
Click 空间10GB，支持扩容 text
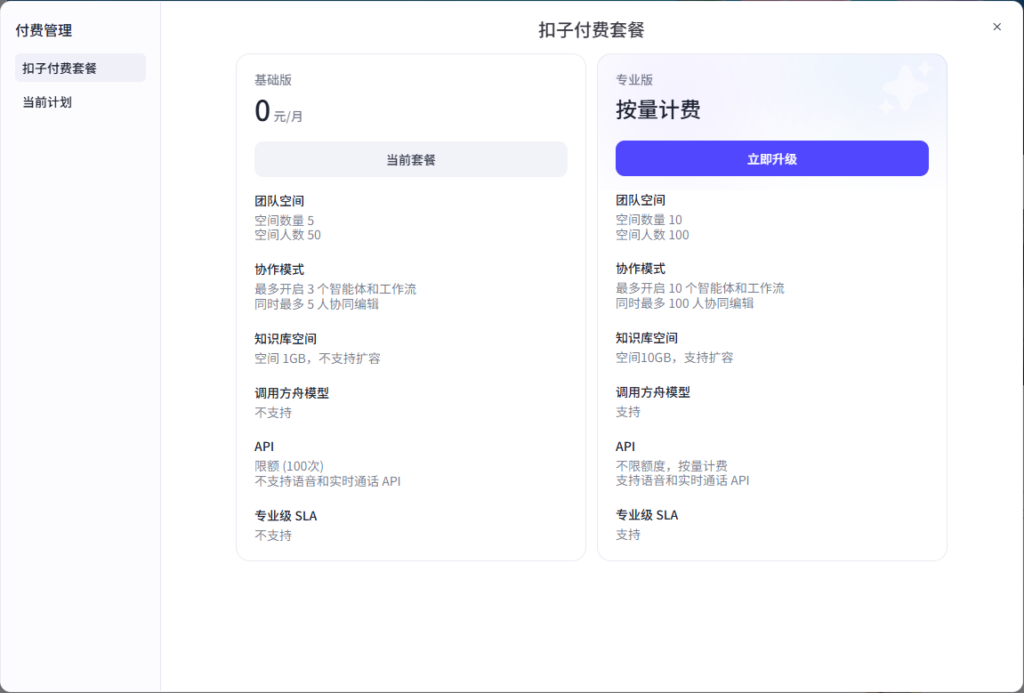pos(674,358)
